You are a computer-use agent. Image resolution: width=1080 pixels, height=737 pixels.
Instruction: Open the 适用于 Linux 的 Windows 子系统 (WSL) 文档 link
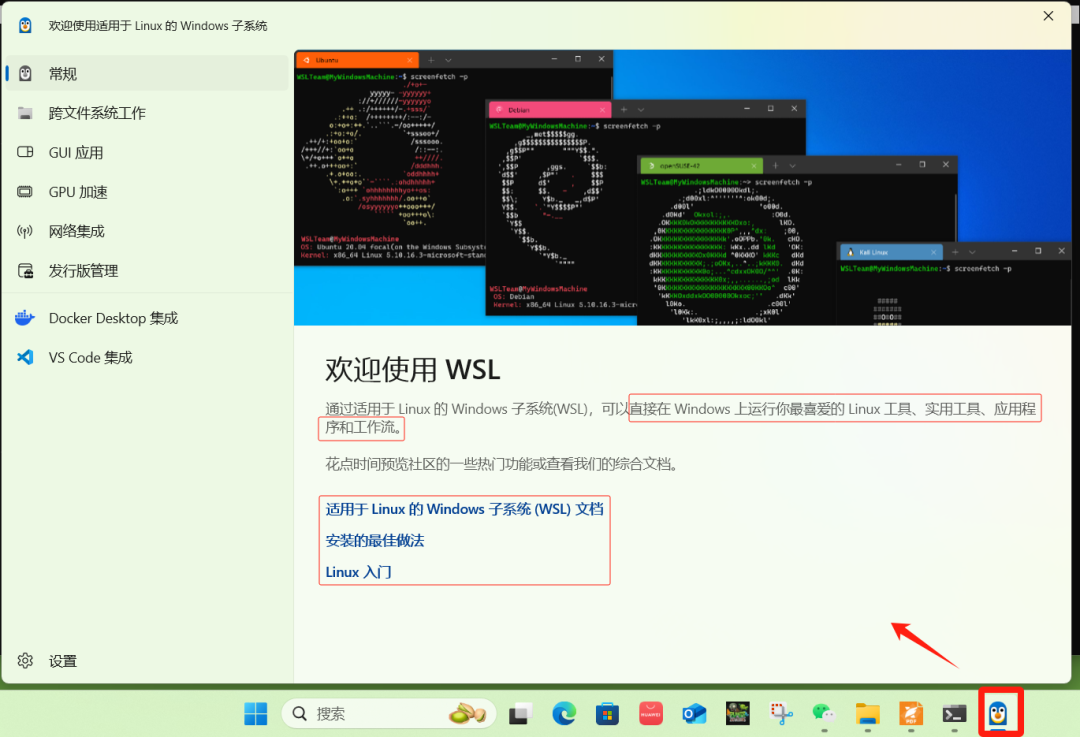click(x=464, y=509)
